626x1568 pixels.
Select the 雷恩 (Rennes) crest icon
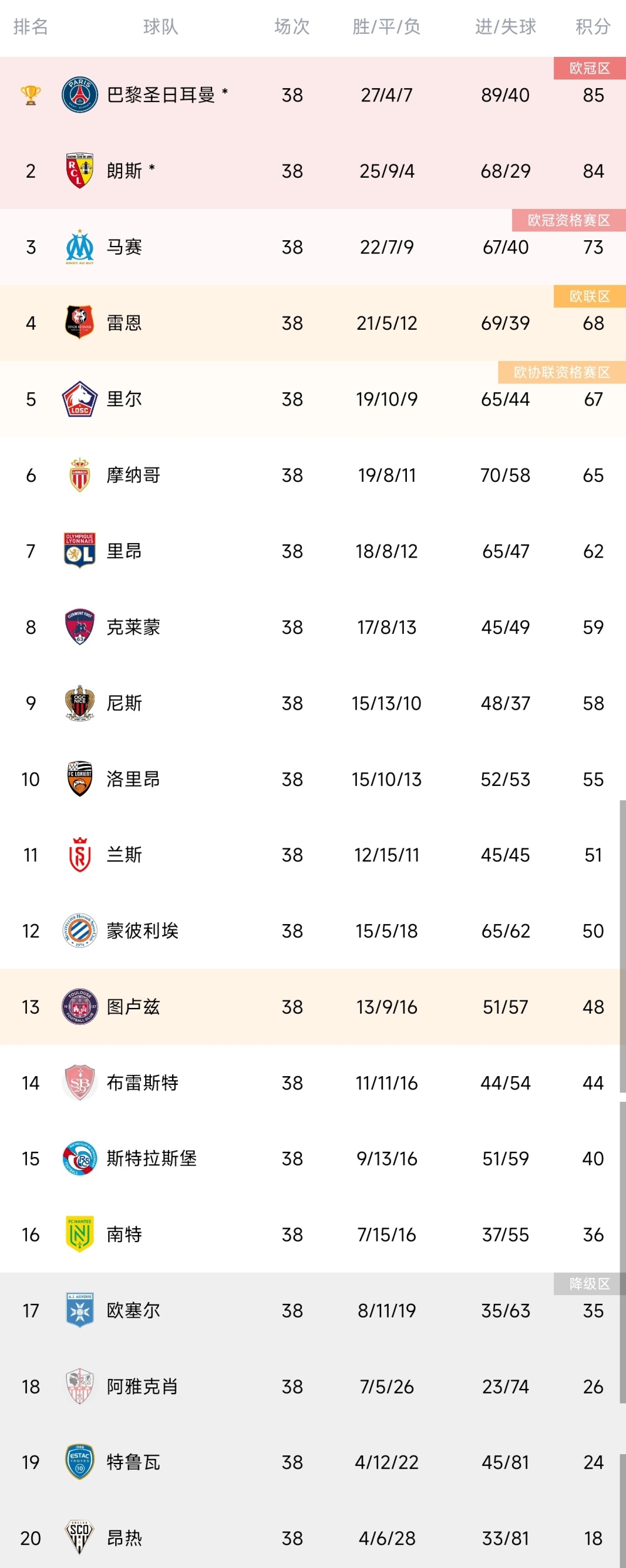80,323
